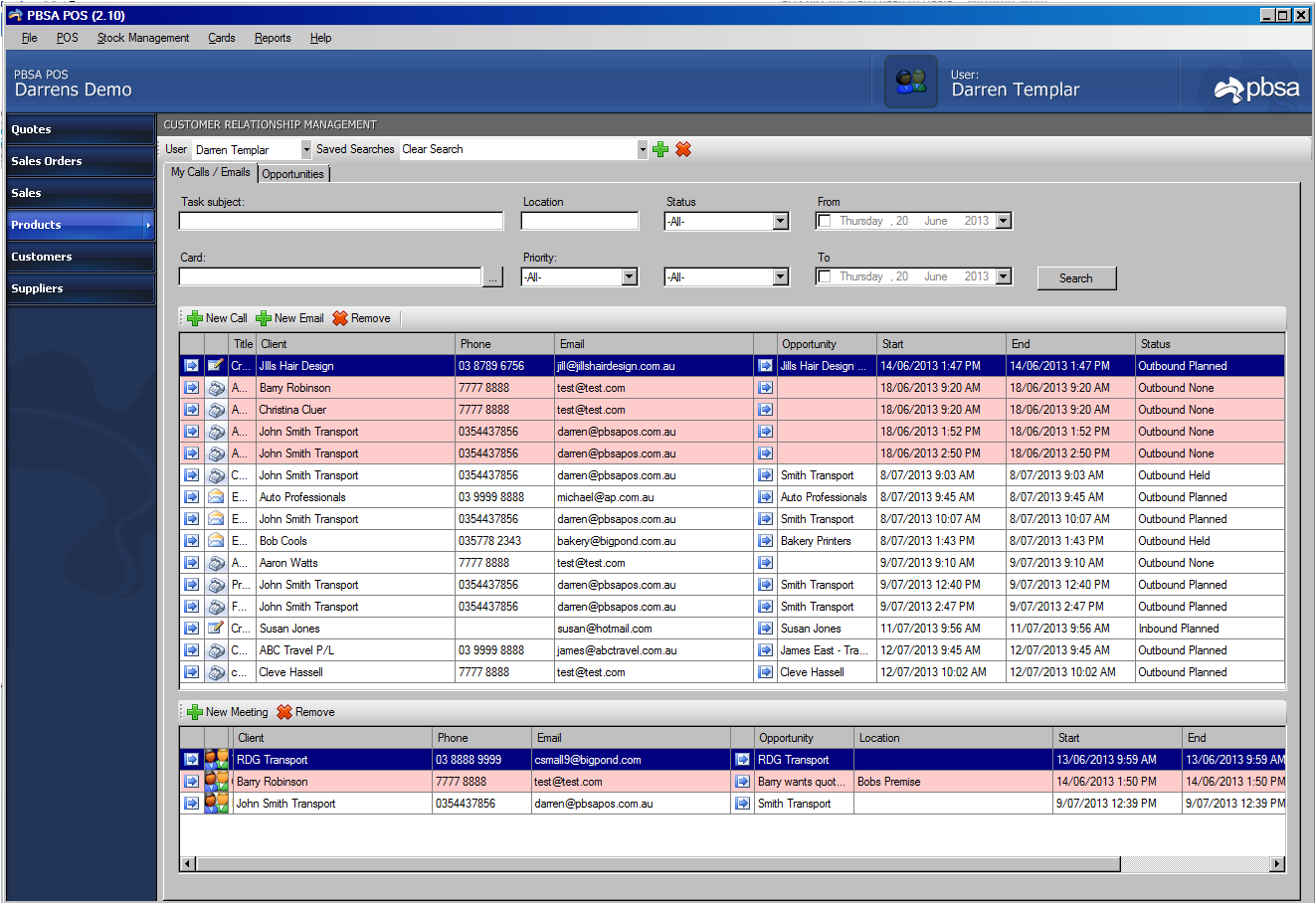1316x904 pixels.
Task: Click Remove in the meetings toolbar
Action: 305,712
